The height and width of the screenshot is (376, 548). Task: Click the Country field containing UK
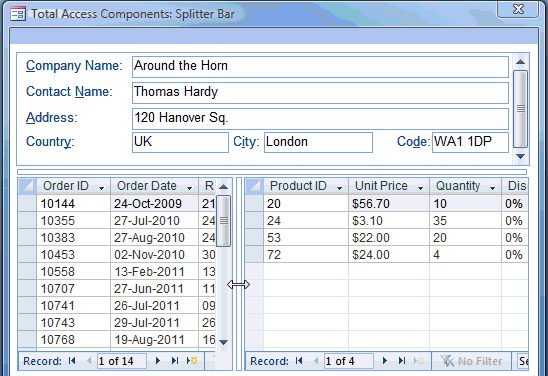pyautogui.click(x=180, y=142)
